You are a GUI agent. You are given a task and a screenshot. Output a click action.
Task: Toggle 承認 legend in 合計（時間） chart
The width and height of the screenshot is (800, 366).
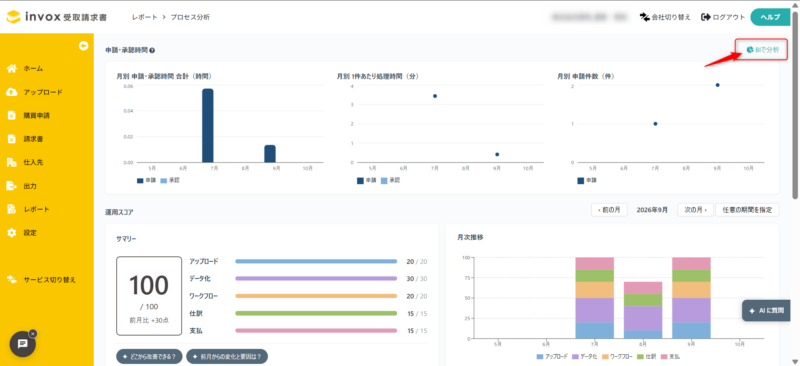(170, 180)
